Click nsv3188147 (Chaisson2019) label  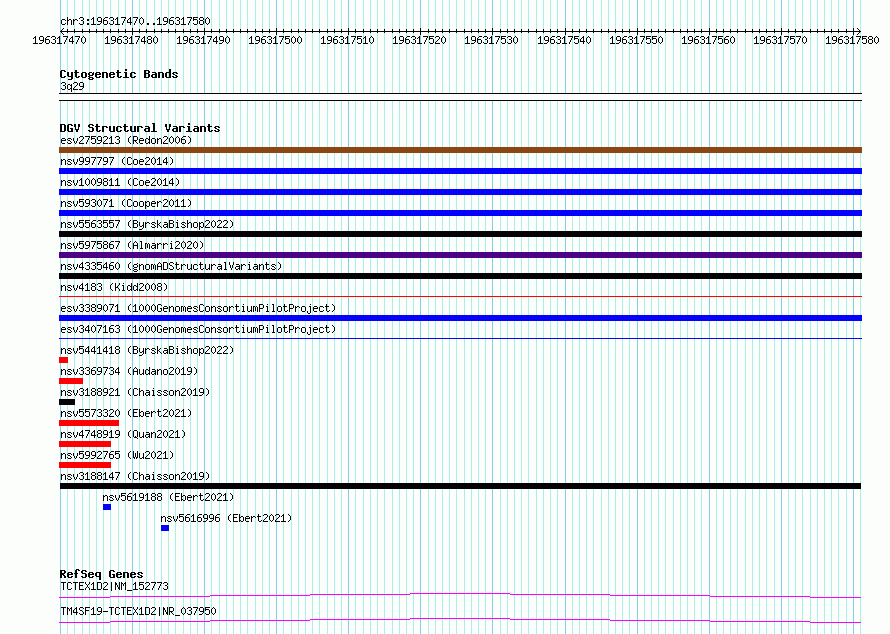click(135, 476)
